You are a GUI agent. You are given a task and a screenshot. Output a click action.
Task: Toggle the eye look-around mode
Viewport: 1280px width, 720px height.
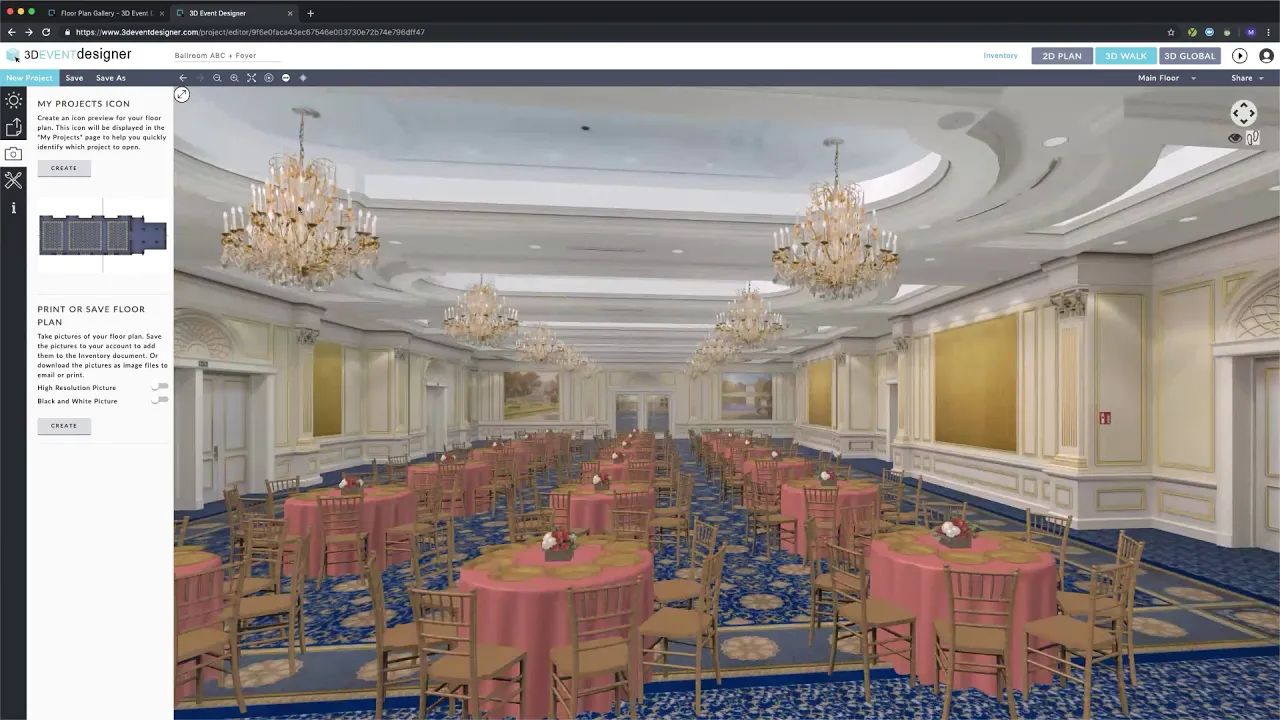[x=1235, y=138]
